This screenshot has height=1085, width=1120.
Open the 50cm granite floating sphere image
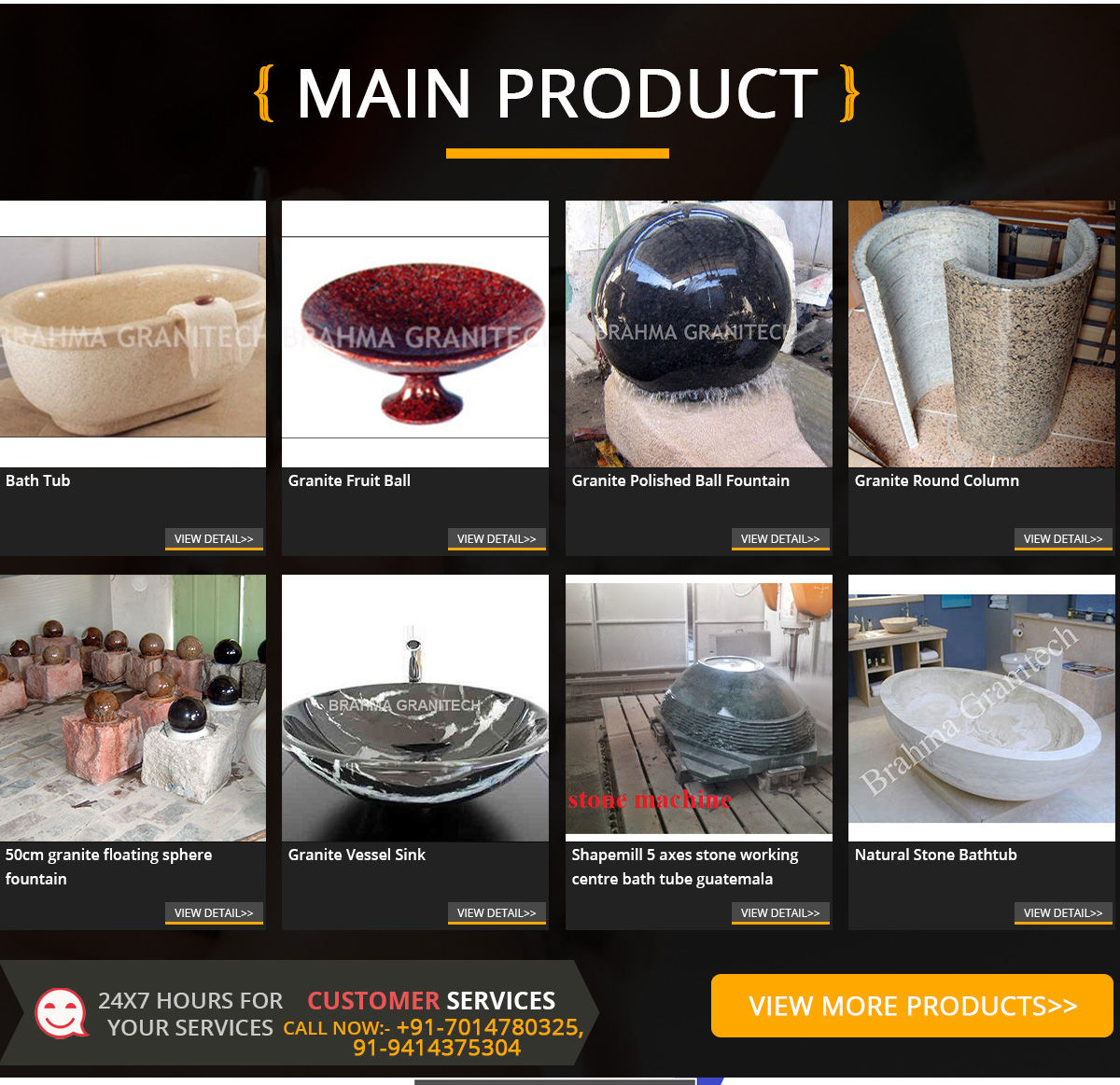133,708
